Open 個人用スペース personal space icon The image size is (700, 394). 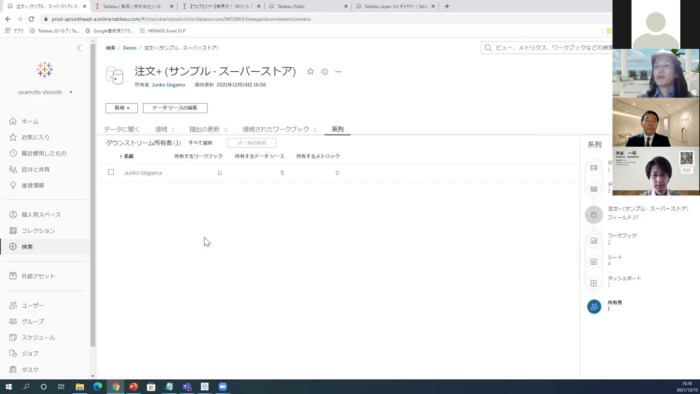point(13,214)
